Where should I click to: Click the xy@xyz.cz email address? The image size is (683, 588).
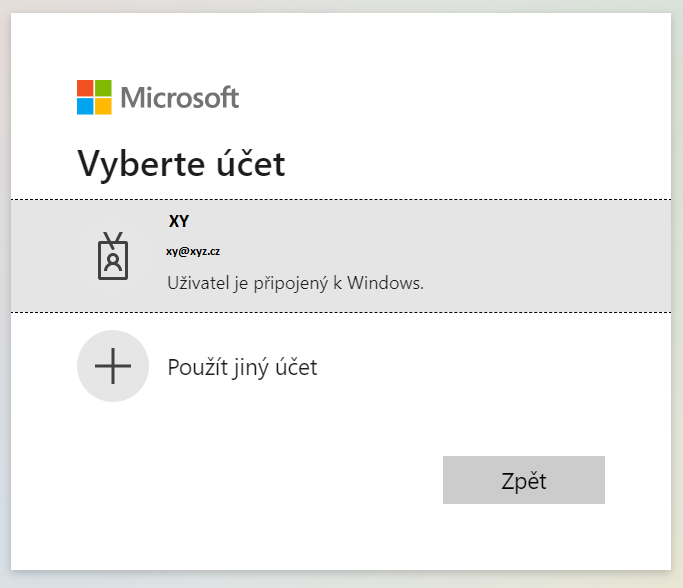(x=193, y=251)
